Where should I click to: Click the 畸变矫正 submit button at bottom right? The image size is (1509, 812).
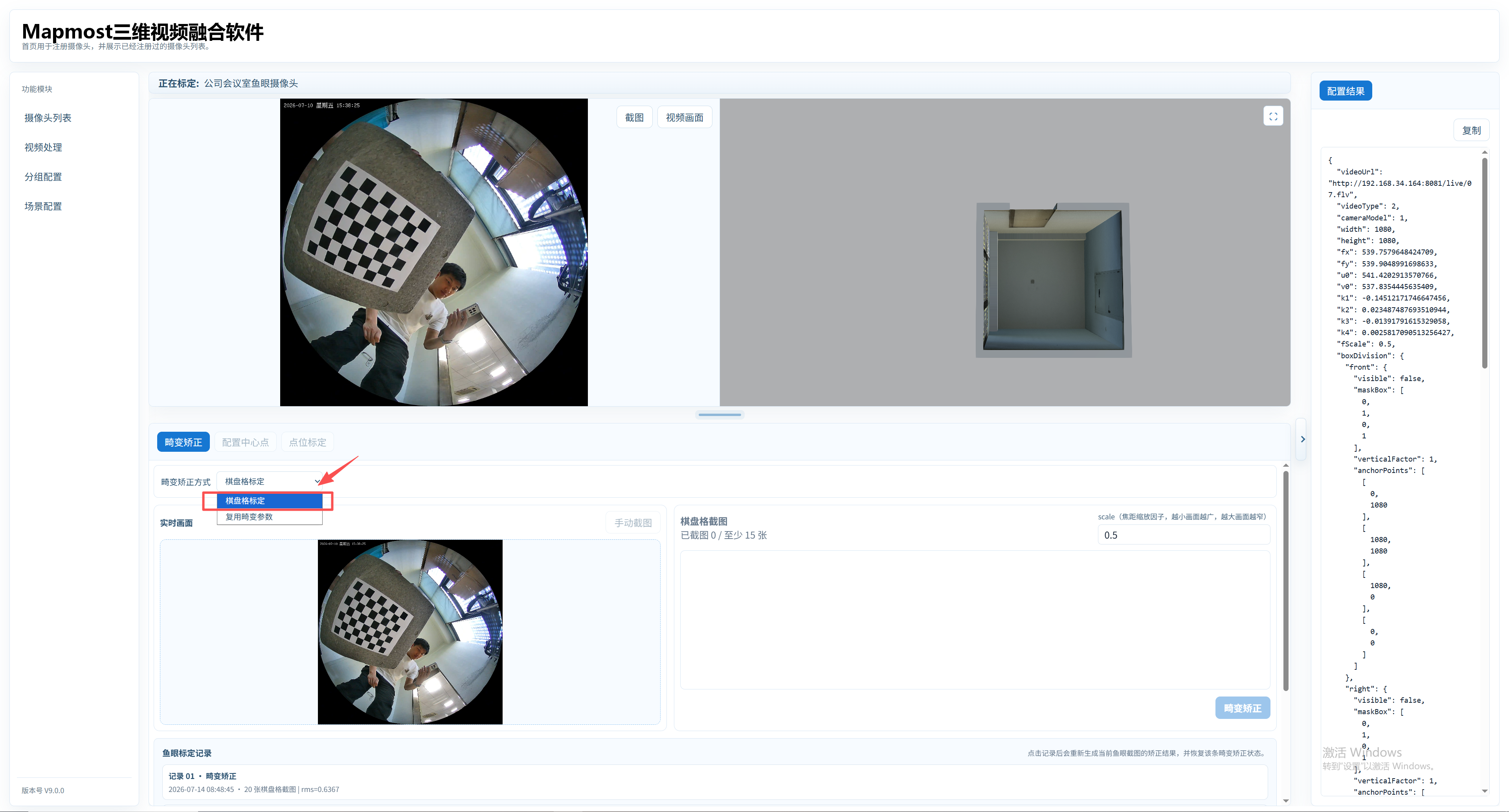pyautogui.click(x=1243, y=708)
